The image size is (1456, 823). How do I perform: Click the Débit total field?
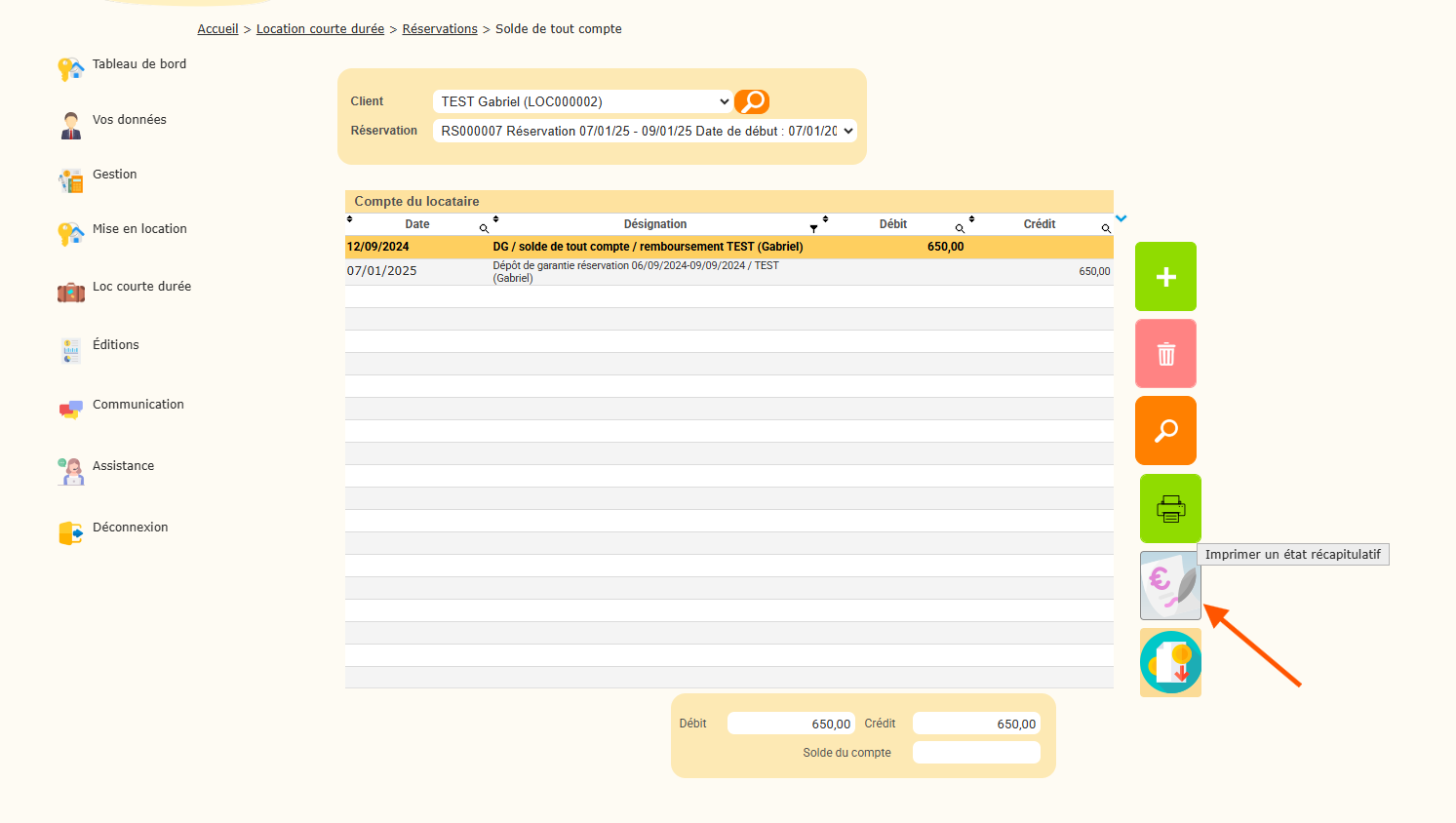point(791,724)
